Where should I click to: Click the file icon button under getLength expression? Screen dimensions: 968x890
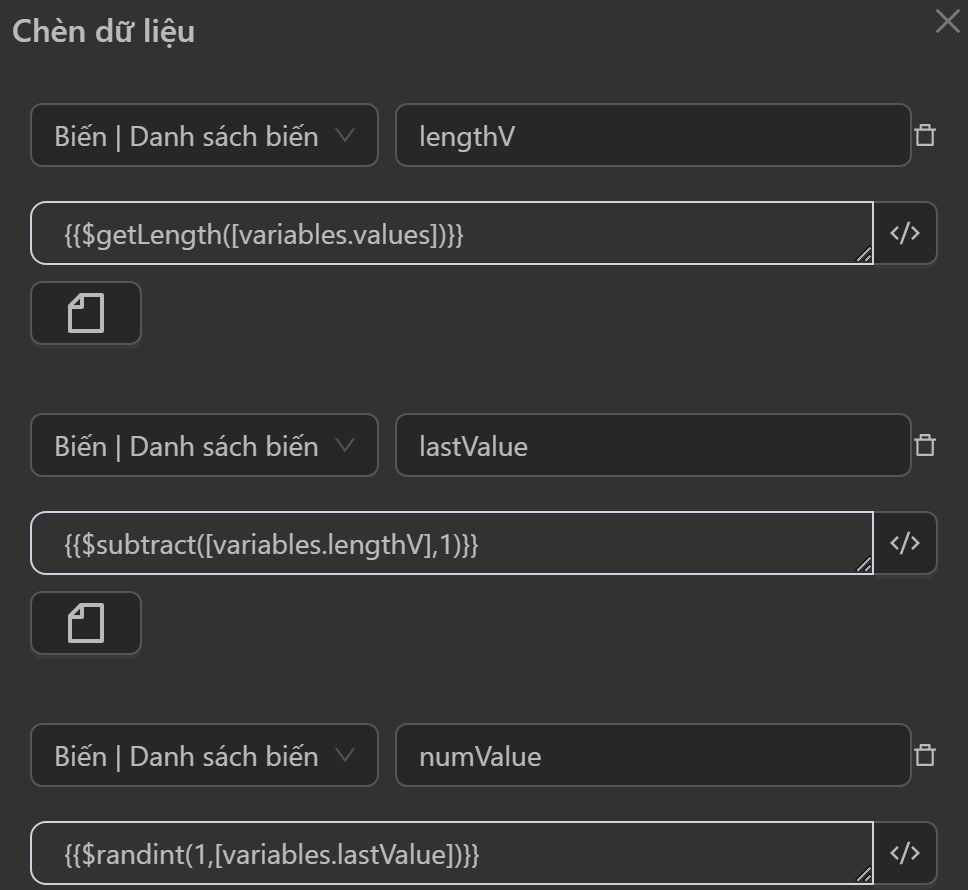coord(86,314)
